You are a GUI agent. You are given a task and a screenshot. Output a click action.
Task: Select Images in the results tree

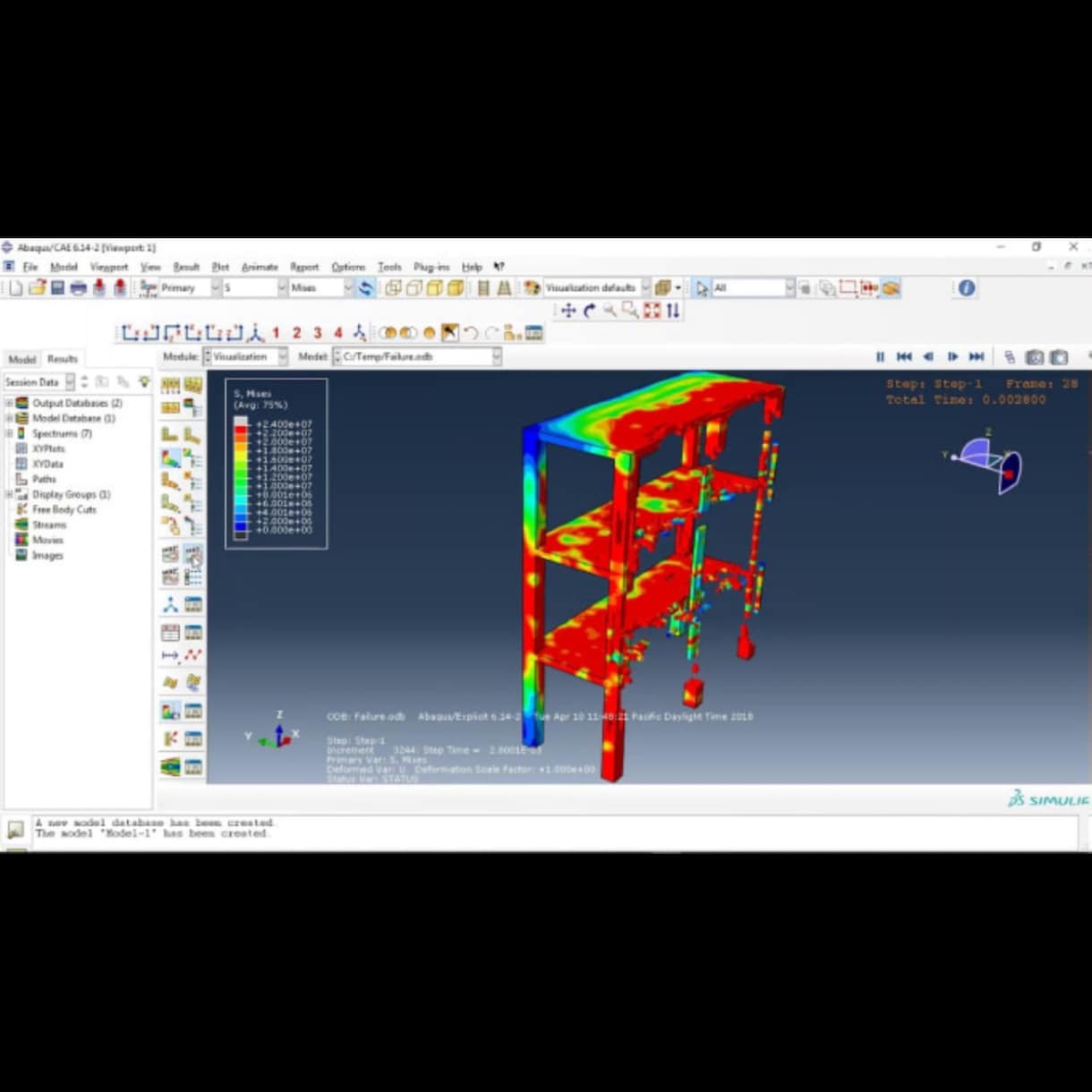point(47,556)
